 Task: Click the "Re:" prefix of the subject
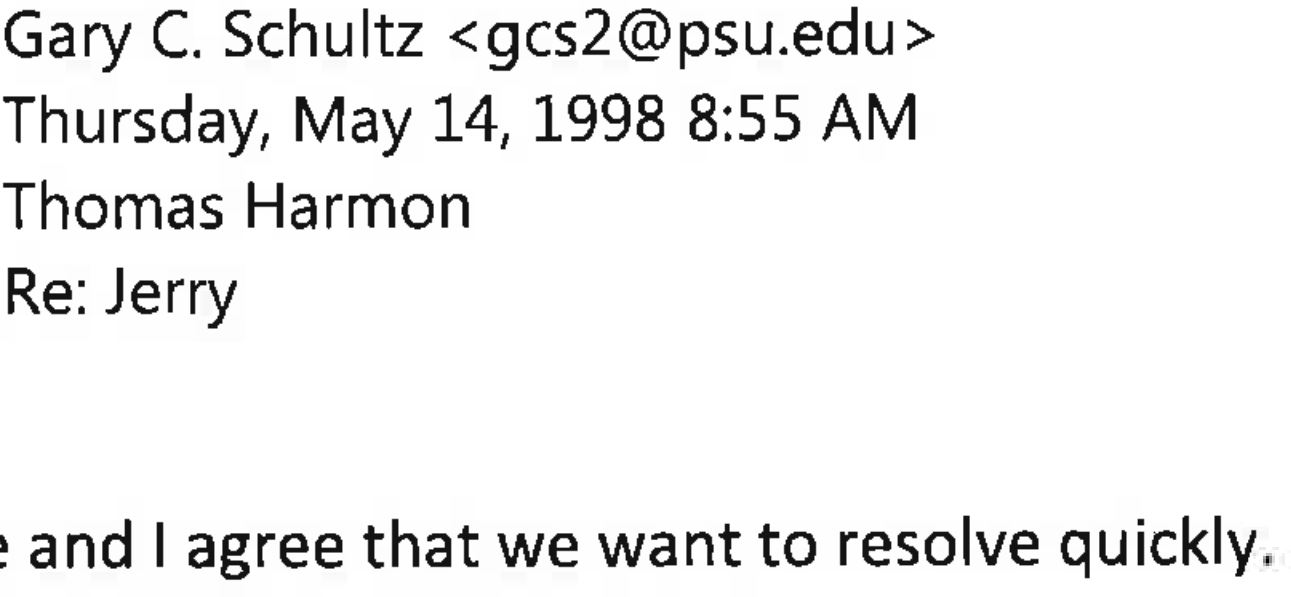45,292
